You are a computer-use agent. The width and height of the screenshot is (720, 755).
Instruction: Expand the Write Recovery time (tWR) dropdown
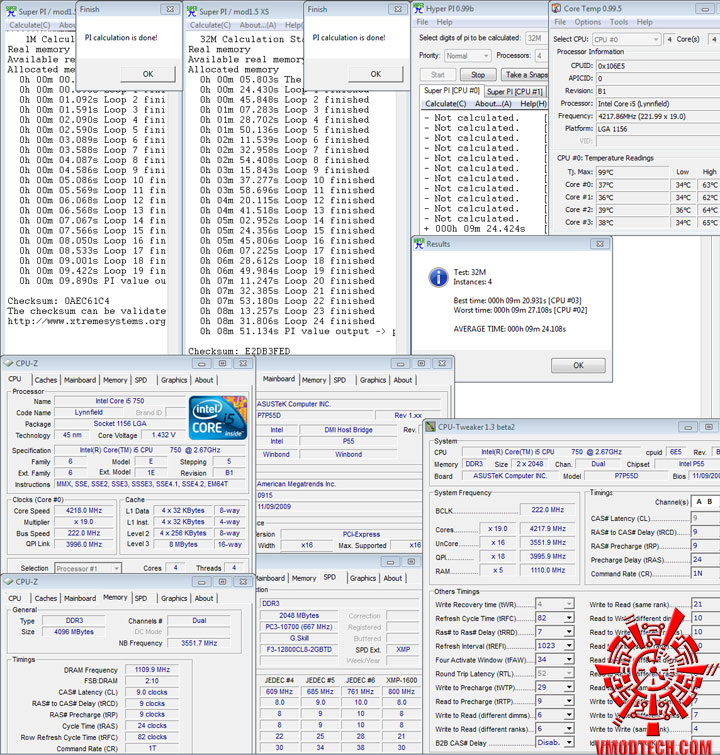pos(569,604)
